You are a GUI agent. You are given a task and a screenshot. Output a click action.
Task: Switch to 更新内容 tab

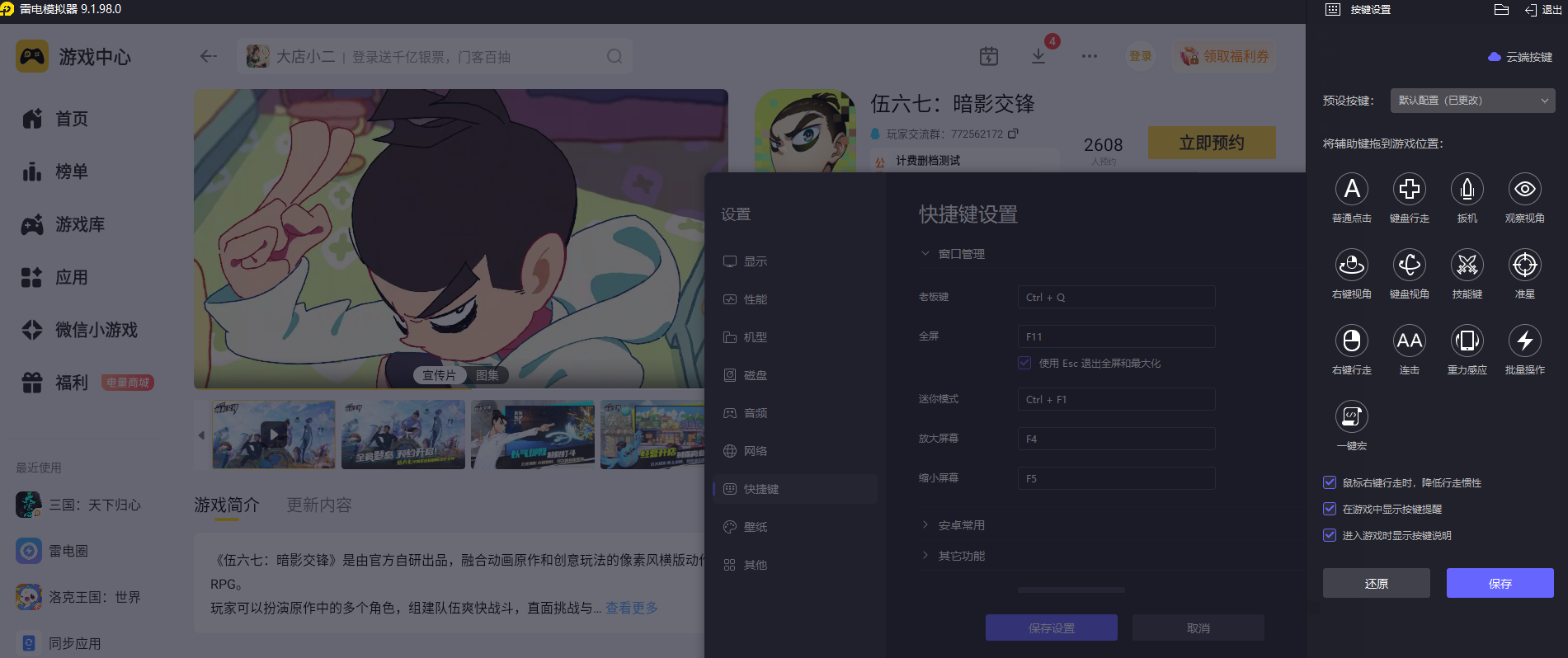point(319,505)
